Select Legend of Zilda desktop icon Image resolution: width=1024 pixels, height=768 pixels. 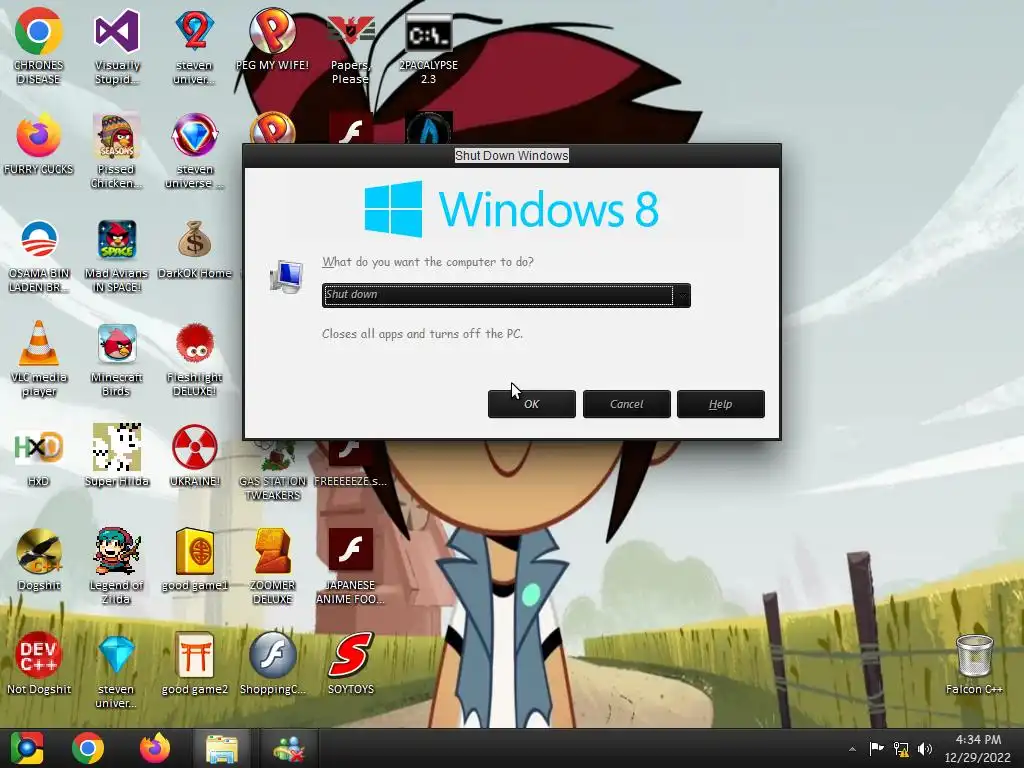point(116,566)
